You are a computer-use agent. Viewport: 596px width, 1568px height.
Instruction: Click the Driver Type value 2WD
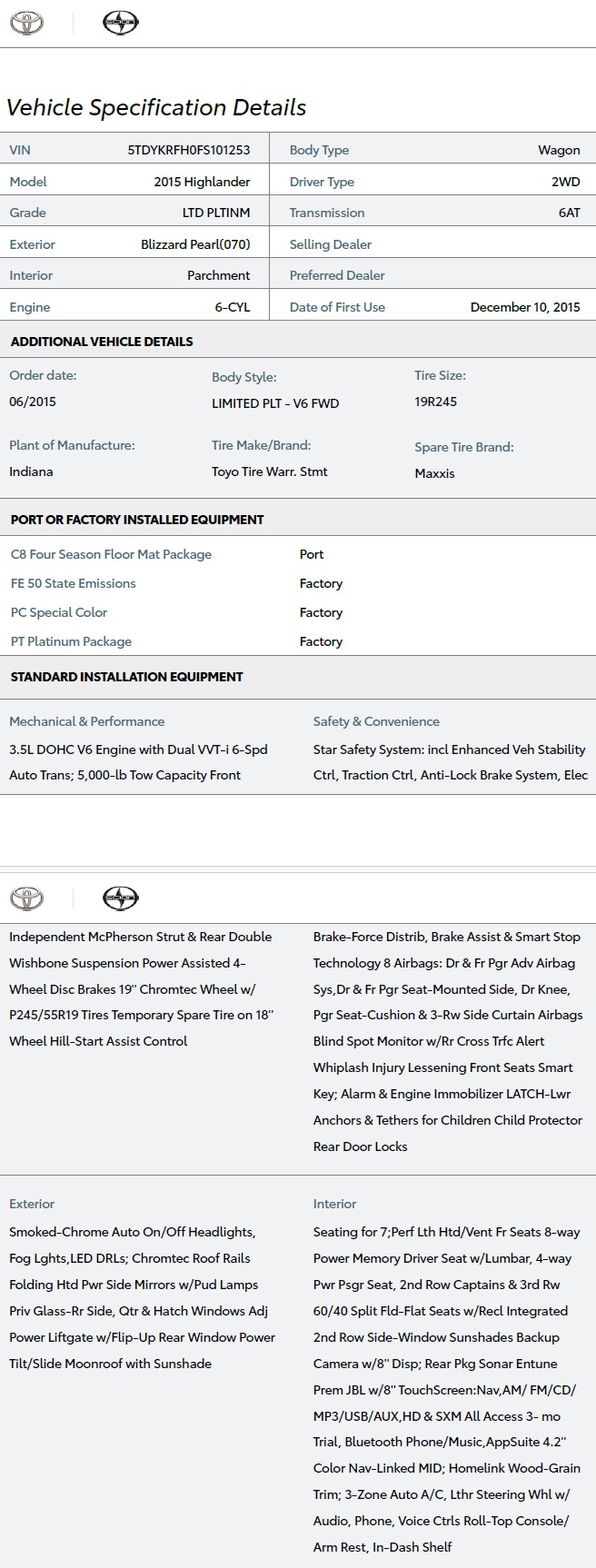[566, 182]
